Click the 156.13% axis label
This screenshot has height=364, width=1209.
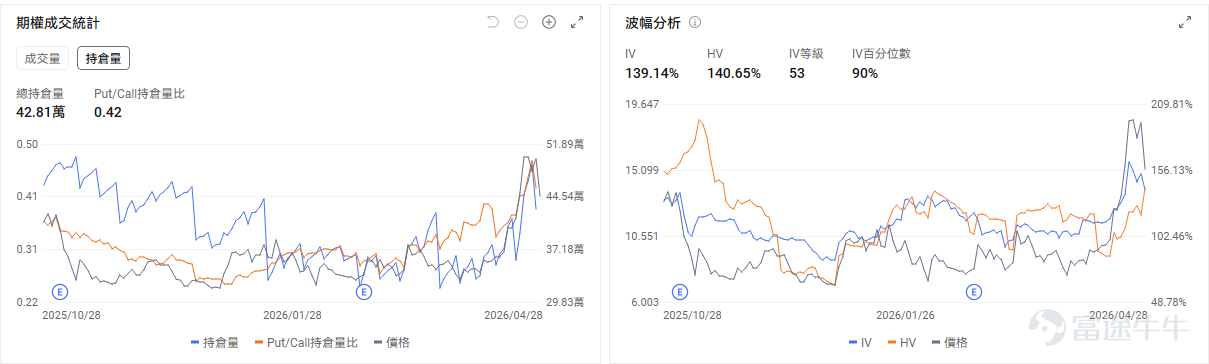1171,170
